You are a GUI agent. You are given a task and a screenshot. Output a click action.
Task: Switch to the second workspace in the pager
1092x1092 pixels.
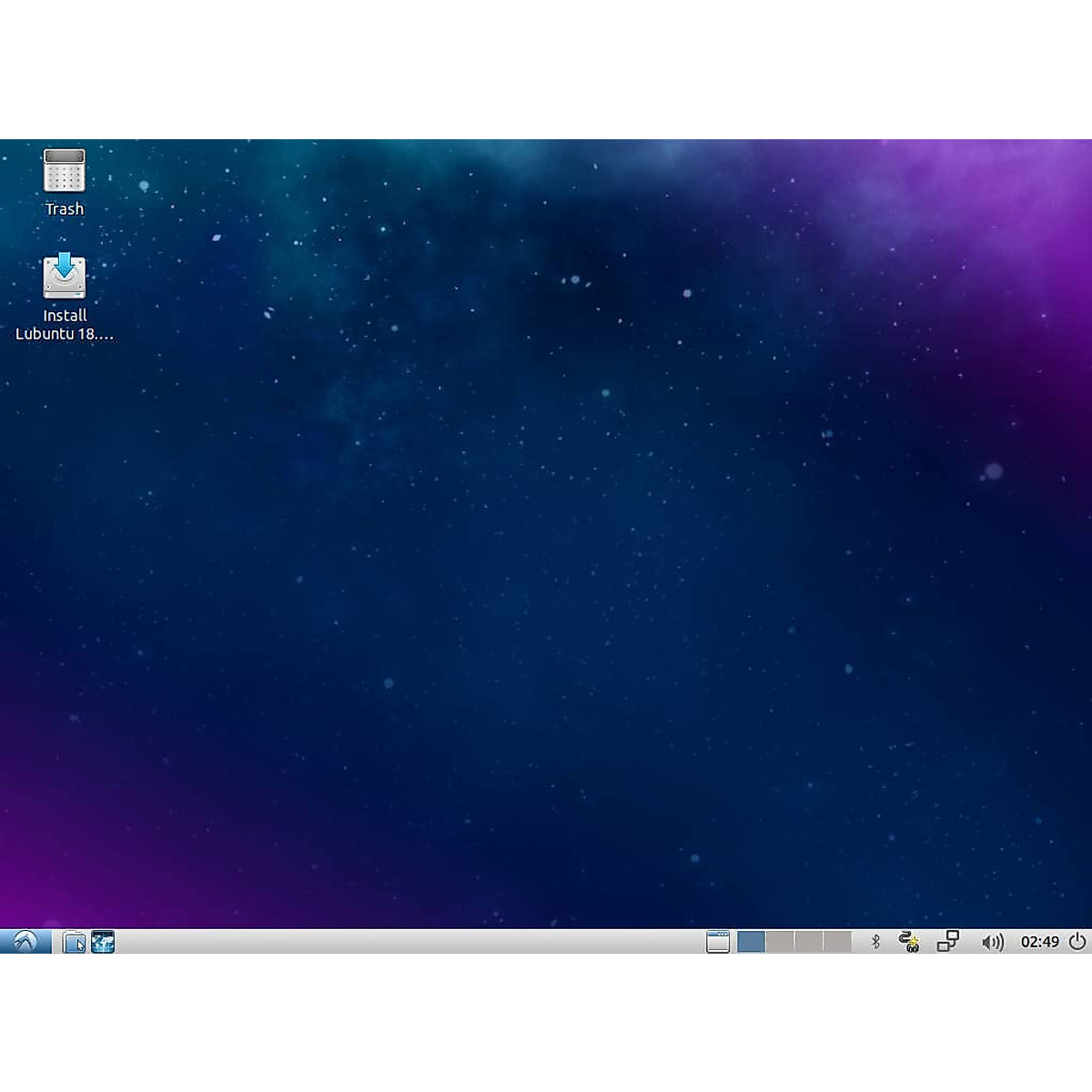(780, 942)
